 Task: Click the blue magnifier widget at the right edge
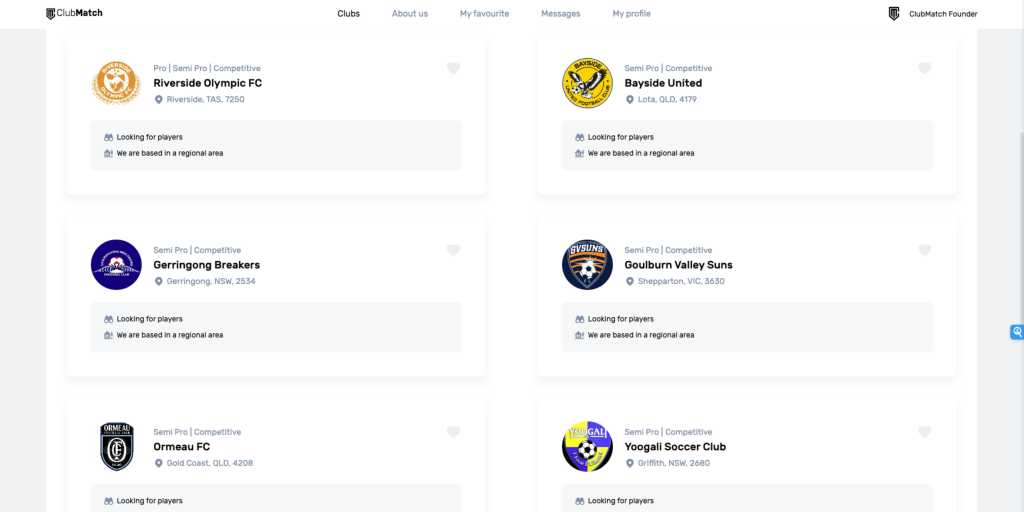[x=1017, y=332]
